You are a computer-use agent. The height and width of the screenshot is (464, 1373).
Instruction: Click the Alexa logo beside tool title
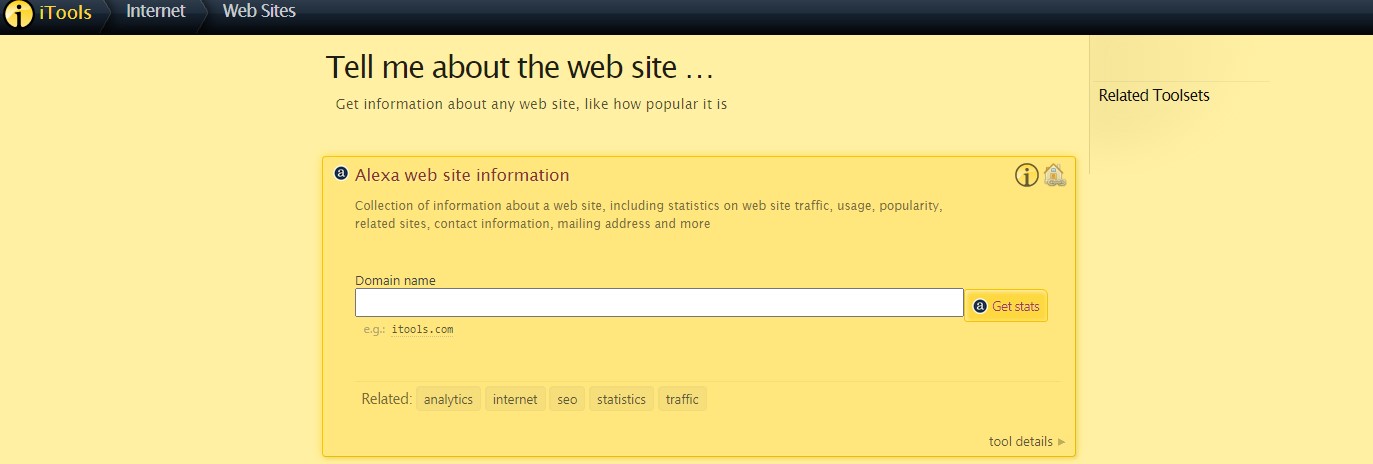[341, 173]
